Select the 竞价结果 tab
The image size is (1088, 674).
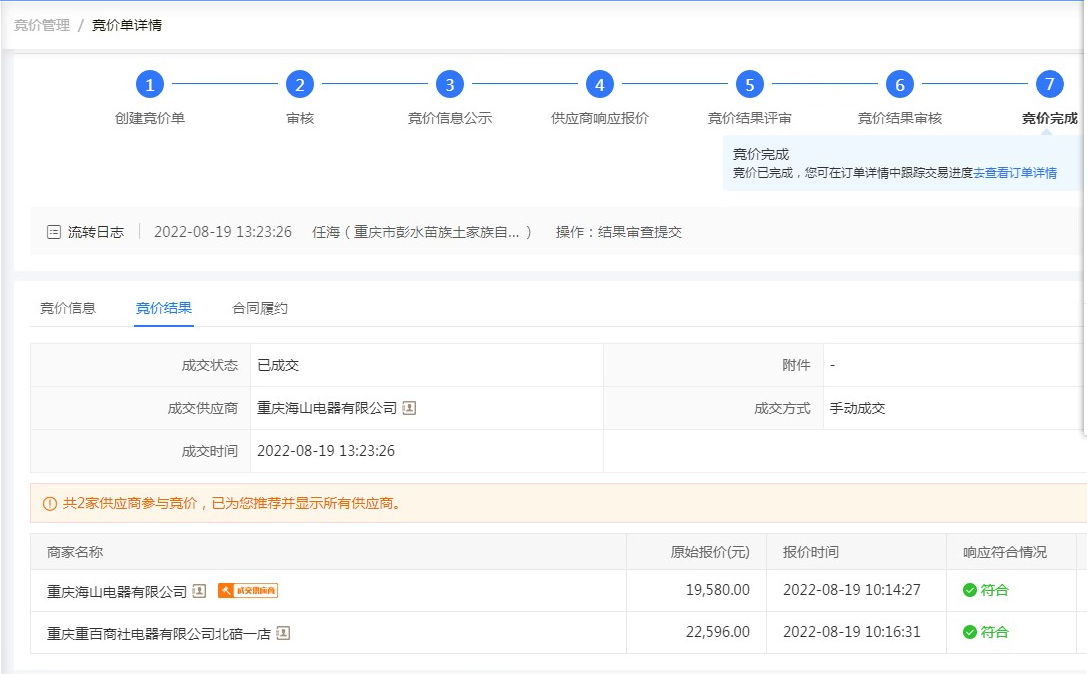[164, 308]
